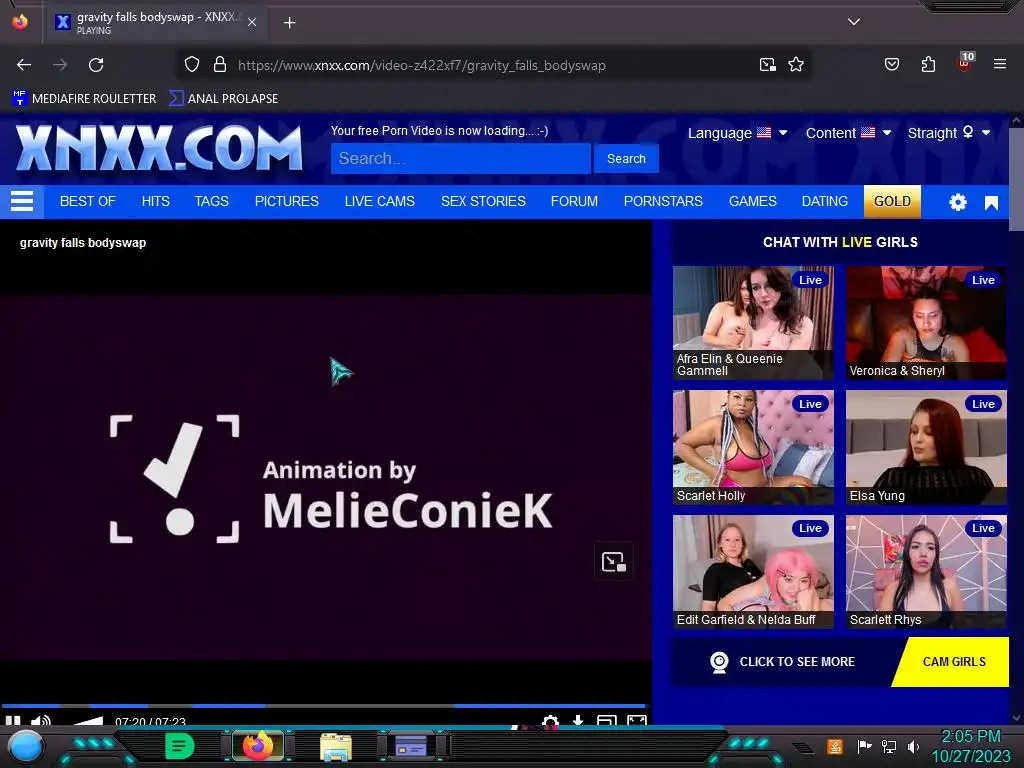Click the site logo to go home
Viewport: 1024px width, 768px height.
pyautogui.click(x=159, y=148)
